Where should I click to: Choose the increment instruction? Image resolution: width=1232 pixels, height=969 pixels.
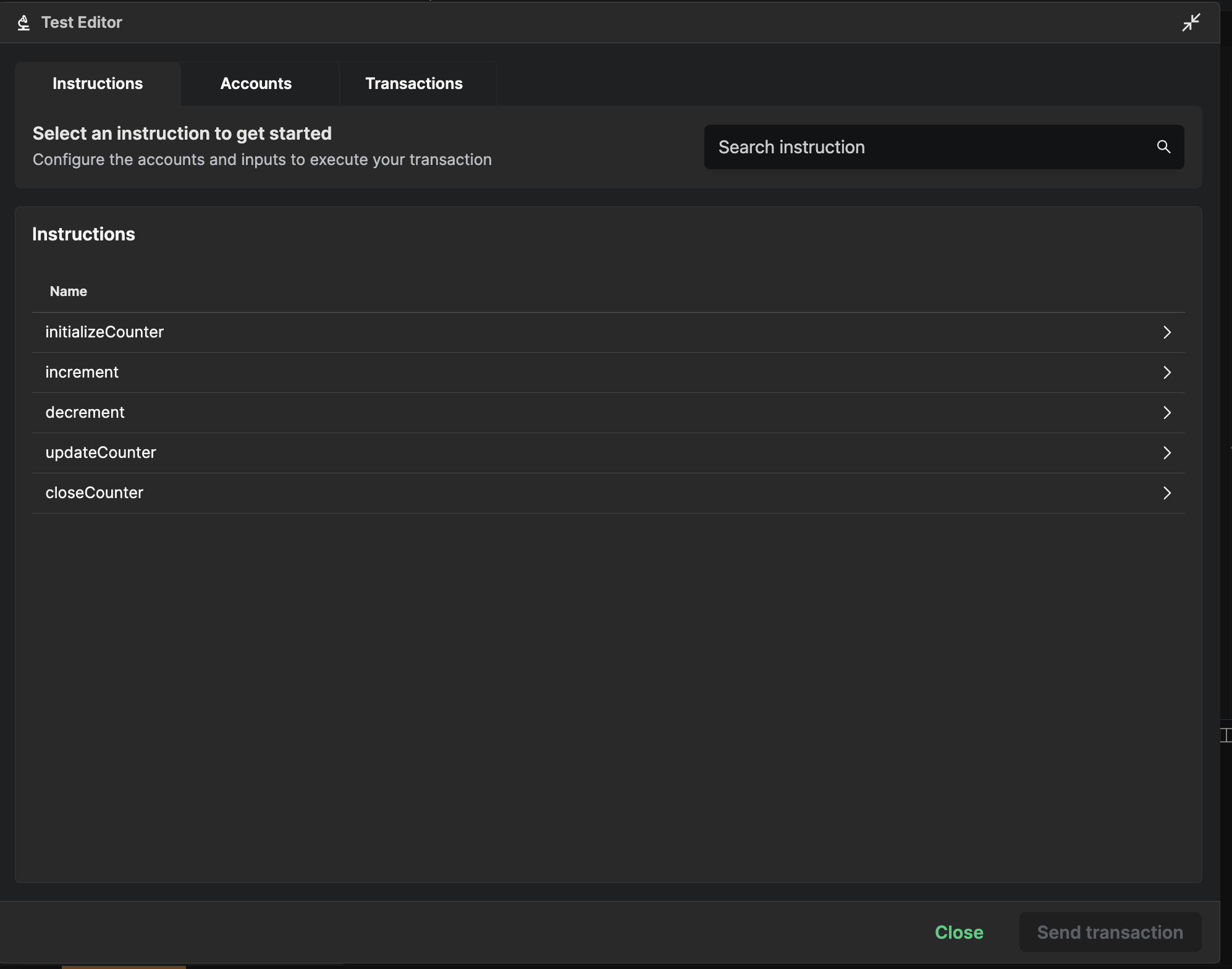click(82, 372)
